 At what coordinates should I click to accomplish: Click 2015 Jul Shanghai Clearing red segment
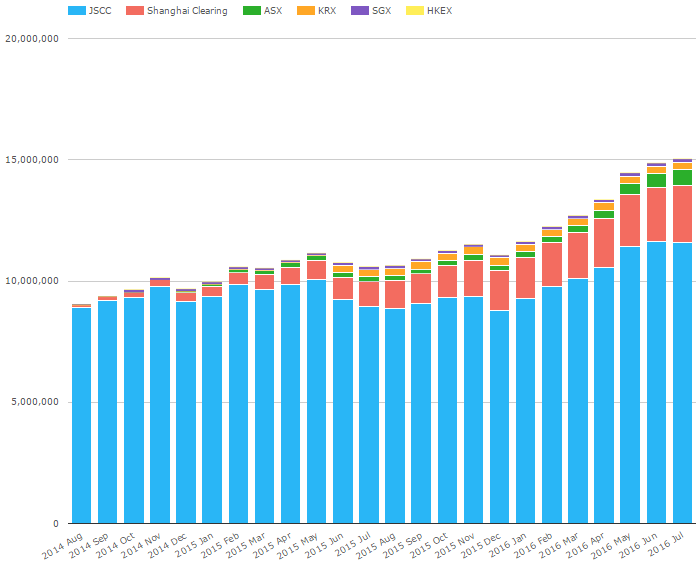click(x=369, y=294)
